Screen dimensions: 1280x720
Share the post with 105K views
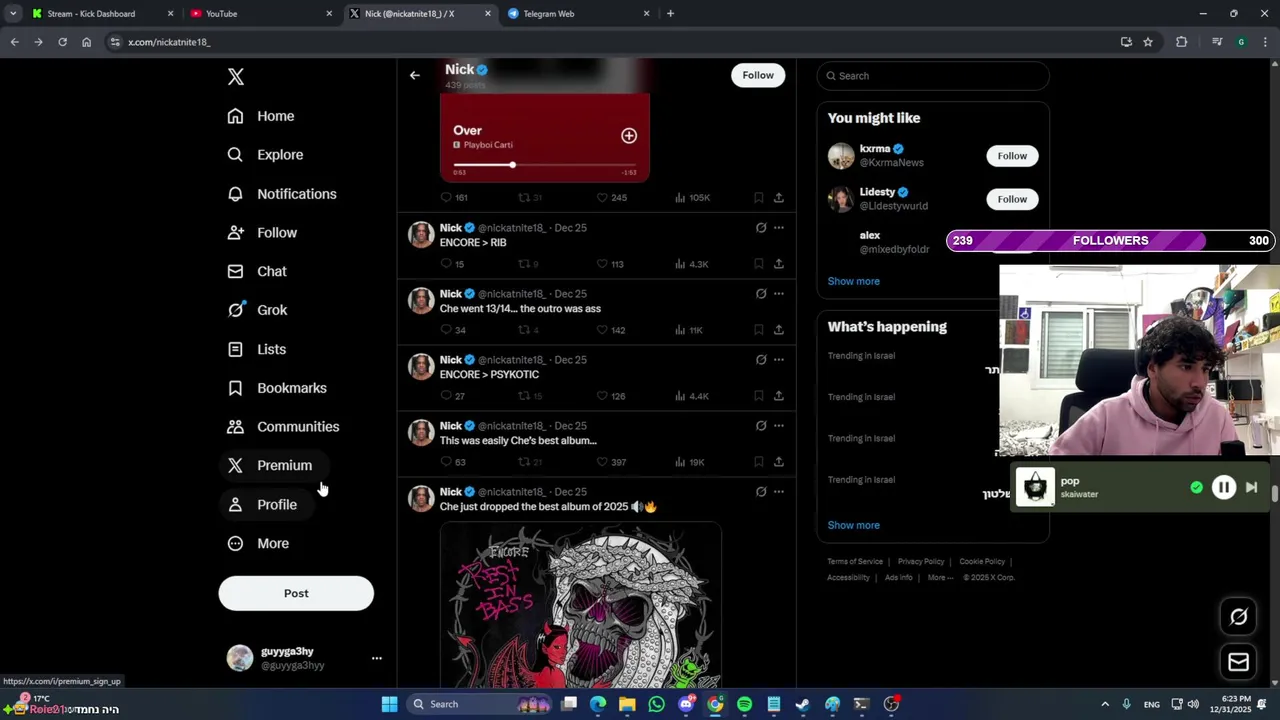[x=778, y=198]
